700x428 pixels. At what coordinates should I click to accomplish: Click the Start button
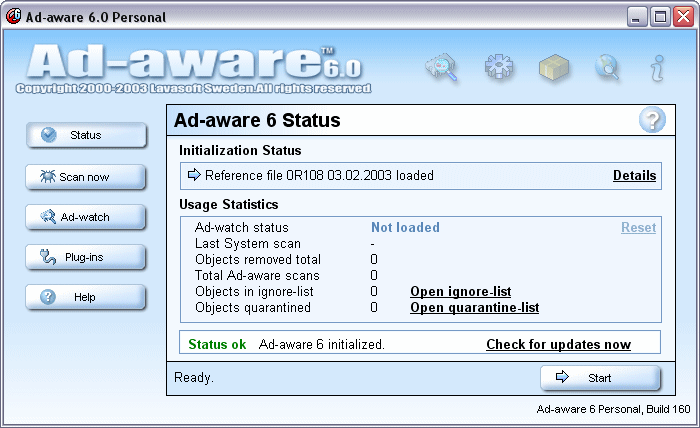tap(600, 378)
